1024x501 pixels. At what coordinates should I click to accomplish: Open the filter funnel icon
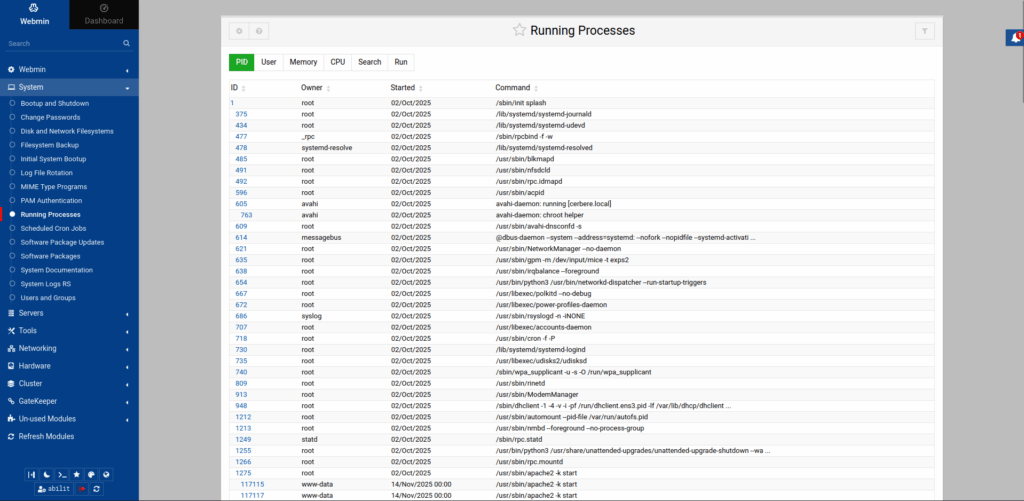point(925,31)
